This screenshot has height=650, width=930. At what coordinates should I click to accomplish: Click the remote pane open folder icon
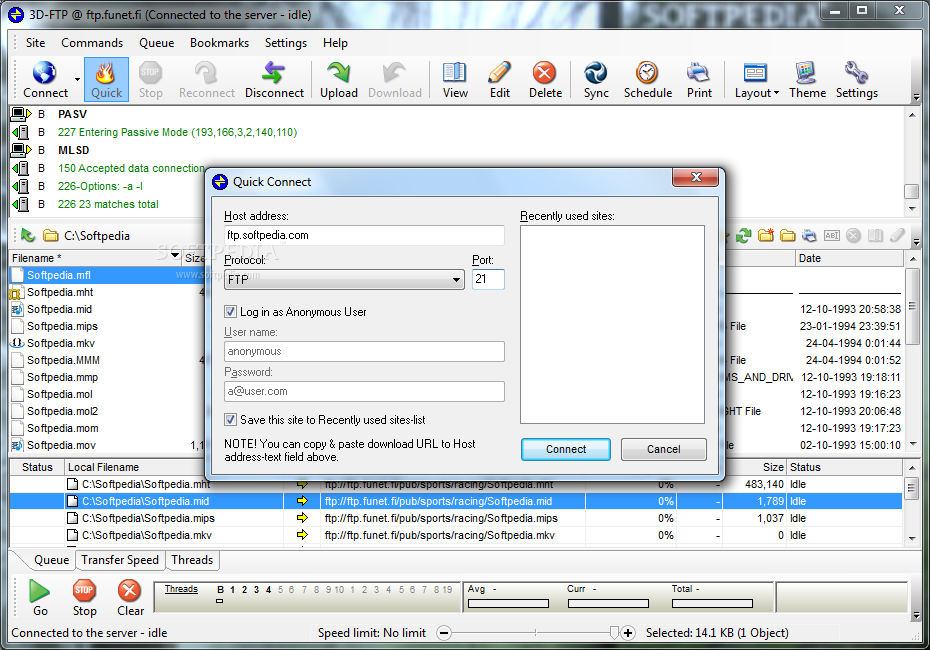pyautogui.click(x=788, y=235)
